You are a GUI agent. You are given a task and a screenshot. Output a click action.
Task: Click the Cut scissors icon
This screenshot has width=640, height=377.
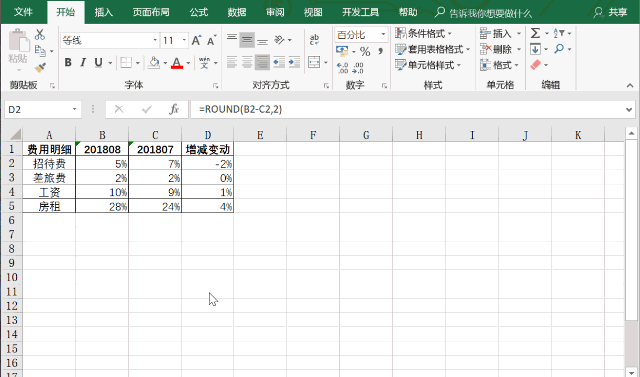(x=40, y=34)
